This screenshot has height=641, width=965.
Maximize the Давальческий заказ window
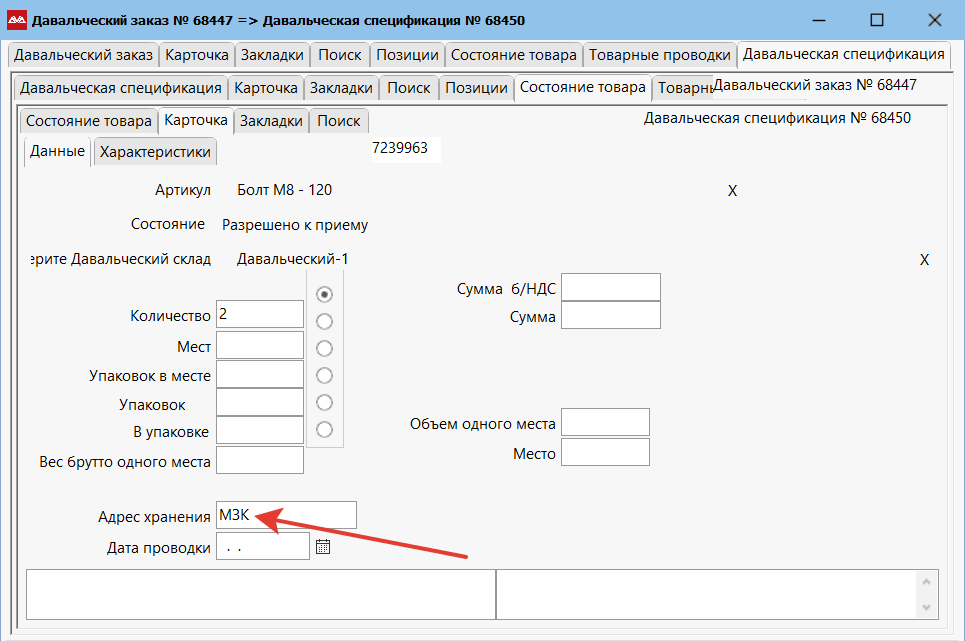[876, 20]
